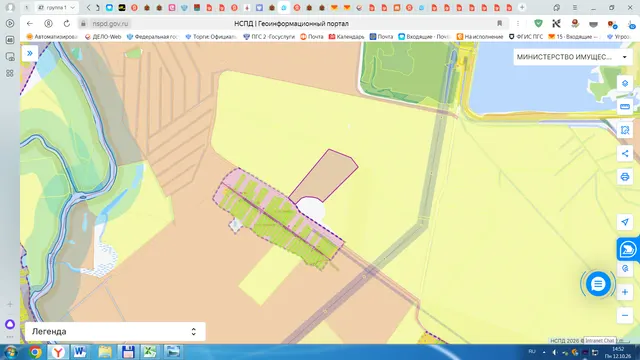Open the map layers panel icon

624,83
